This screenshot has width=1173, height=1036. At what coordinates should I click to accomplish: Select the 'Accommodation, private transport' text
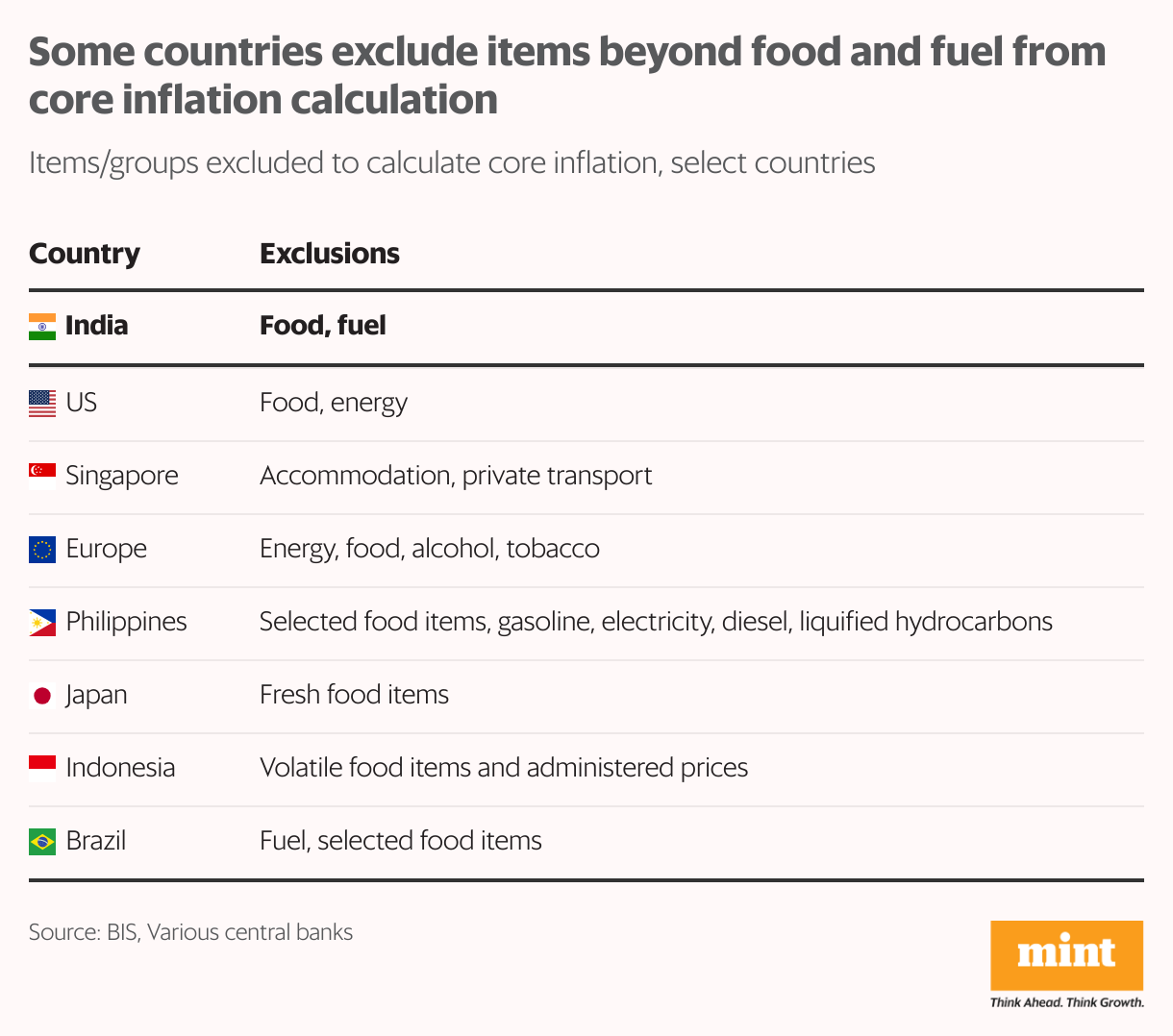pyautogui.click(x=456, y=476)
